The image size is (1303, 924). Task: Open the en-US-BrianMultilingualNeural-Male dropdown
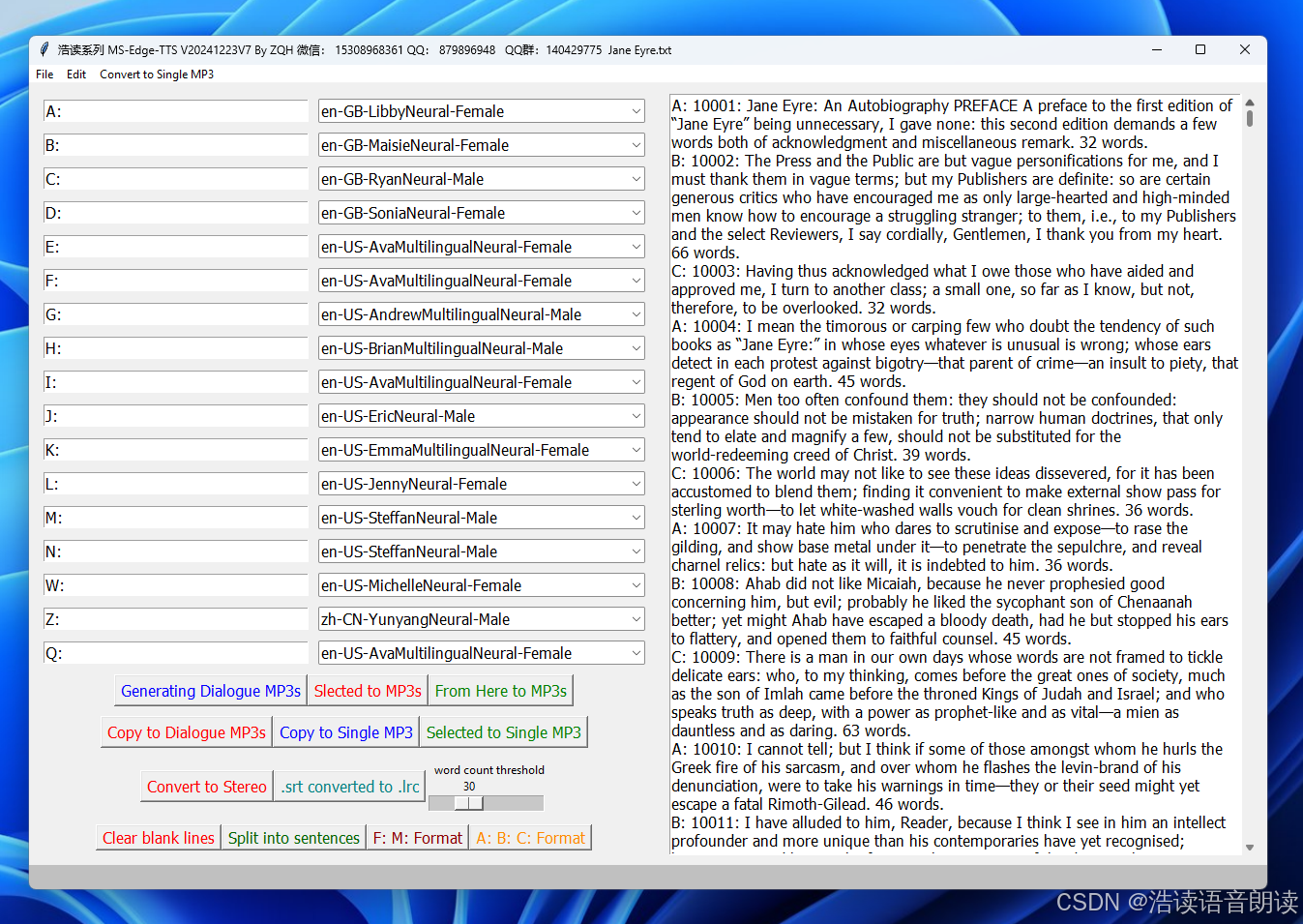(x=482, y=348)
